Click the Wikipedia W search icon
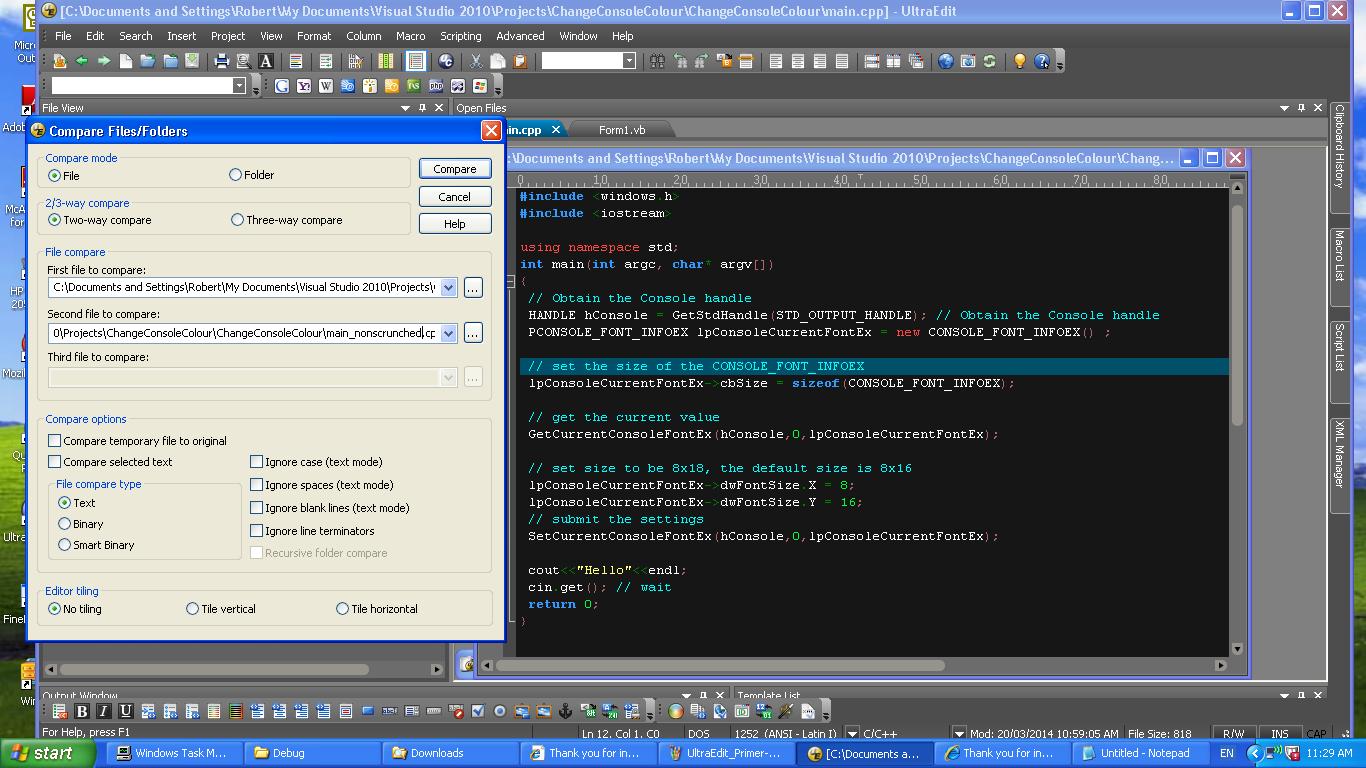This screenshot has width=1366, height=768. click(x=326, y=86)
